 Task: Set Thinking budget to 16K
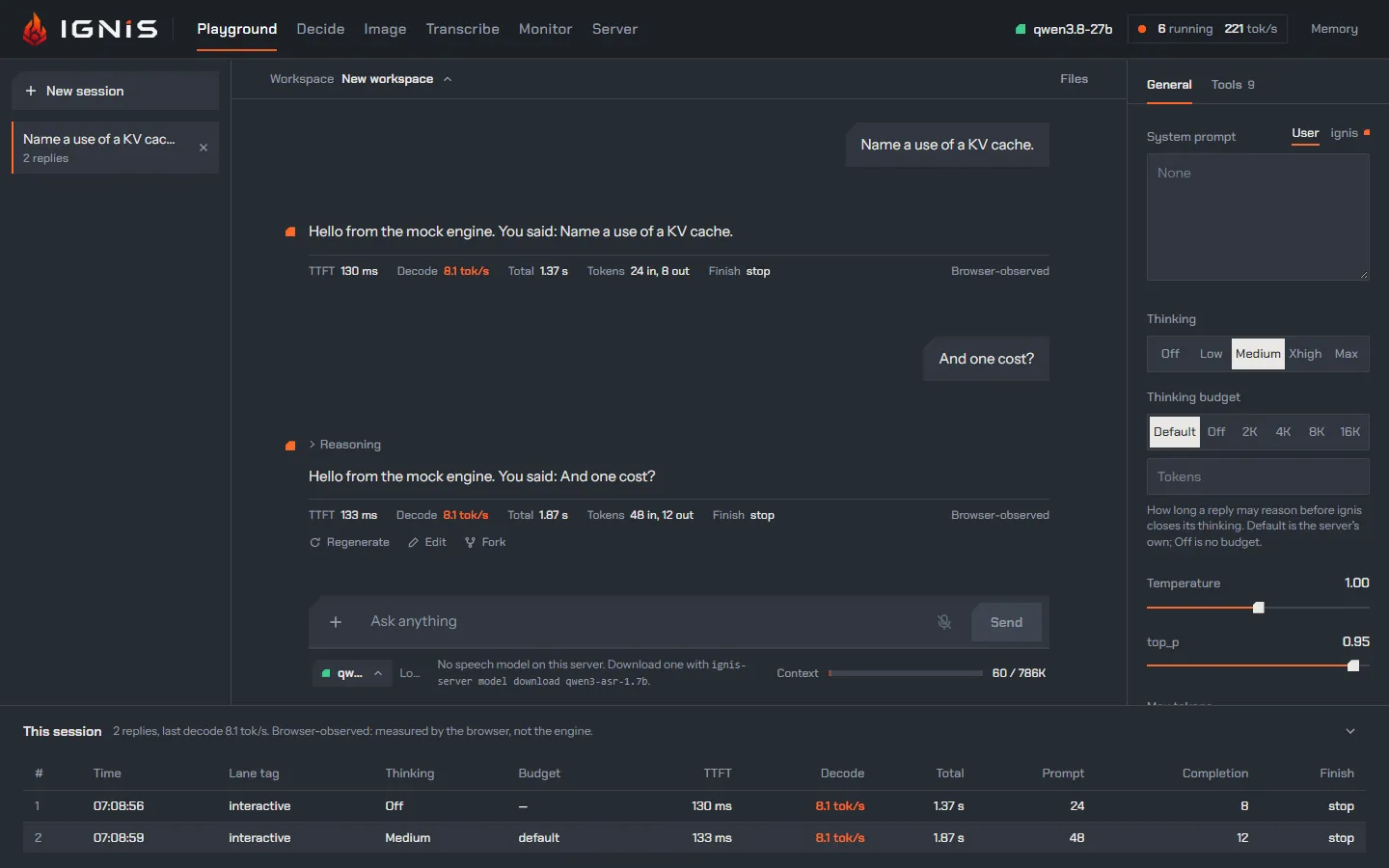point(1349,432)
